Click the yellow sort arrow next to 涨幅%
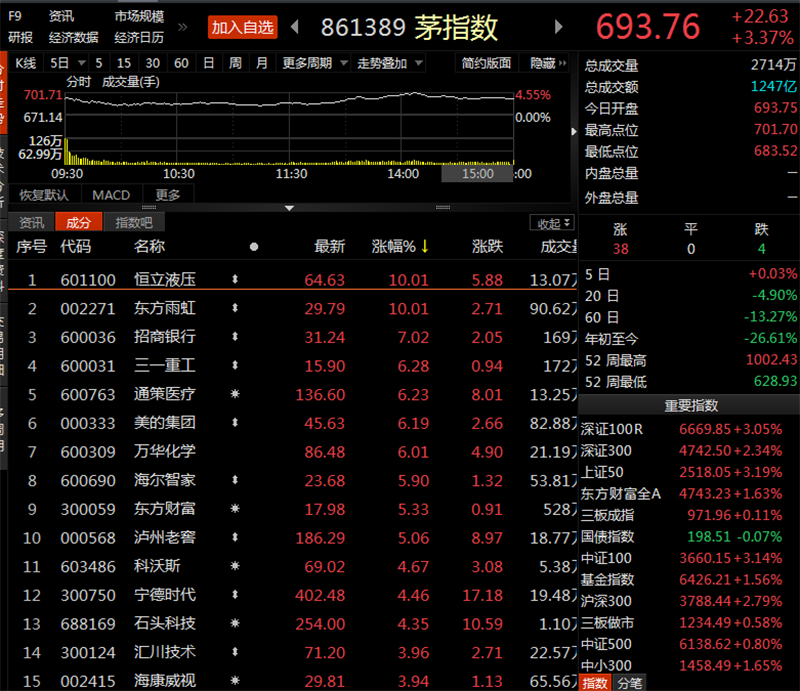This screenshot has width=800, height=691. click(424, 246)
